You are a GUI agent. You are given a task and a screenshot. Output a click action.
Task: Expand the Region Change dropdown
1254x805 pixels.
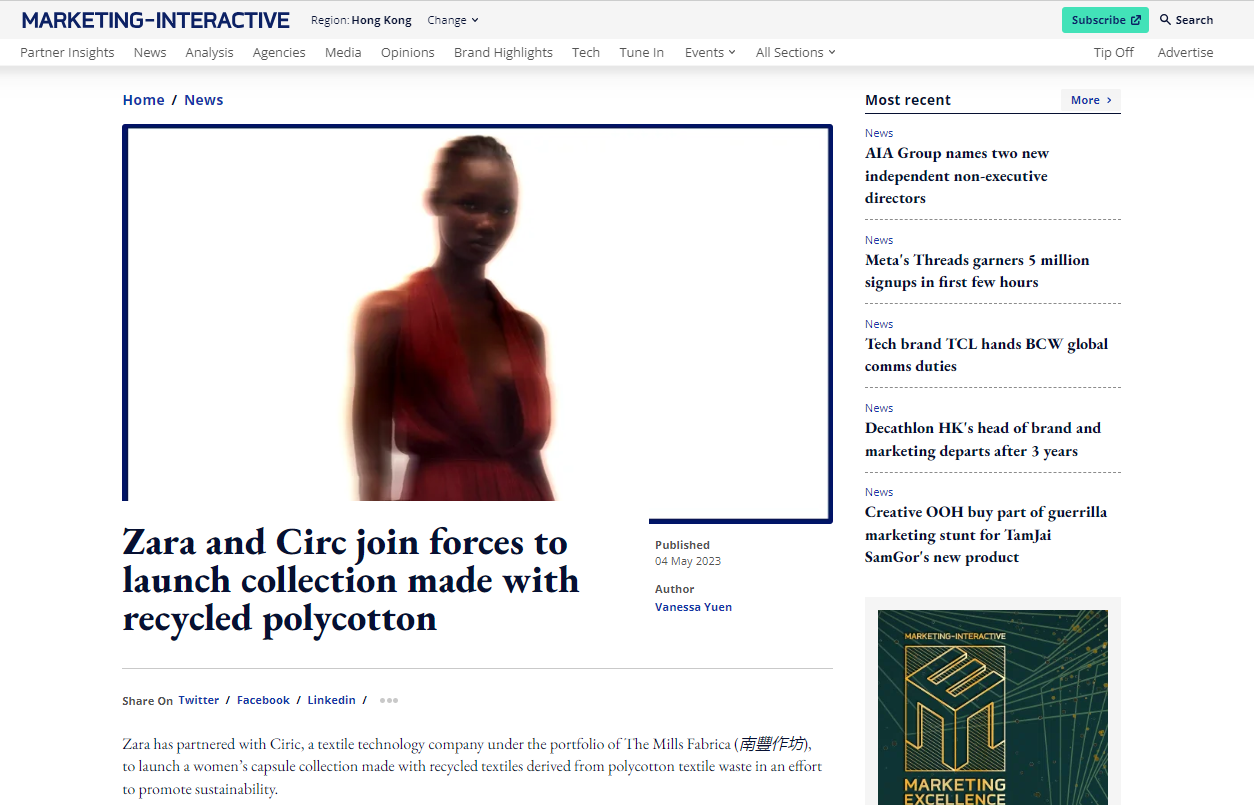click(x=452, y=19)
